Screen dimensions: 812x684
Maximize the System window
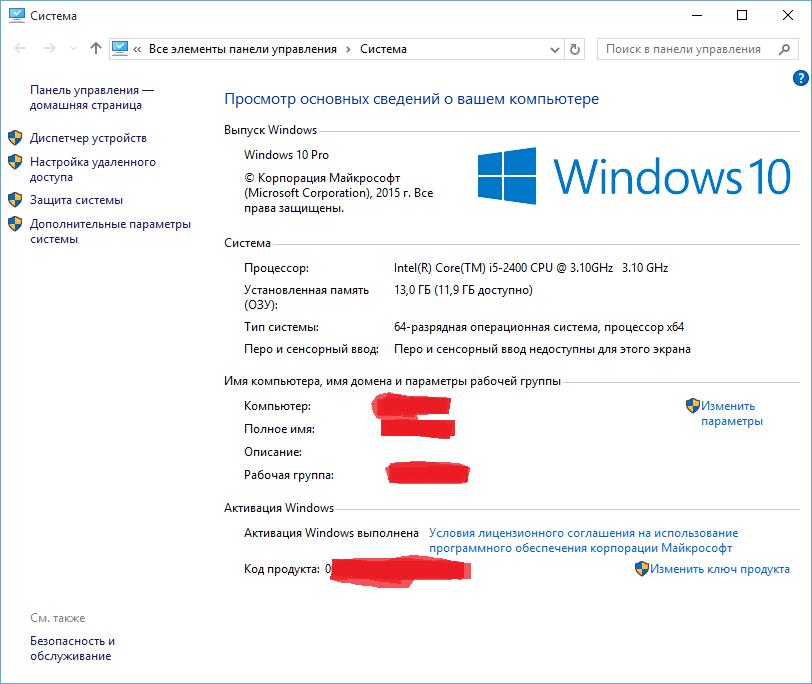[x=742, y=16]
